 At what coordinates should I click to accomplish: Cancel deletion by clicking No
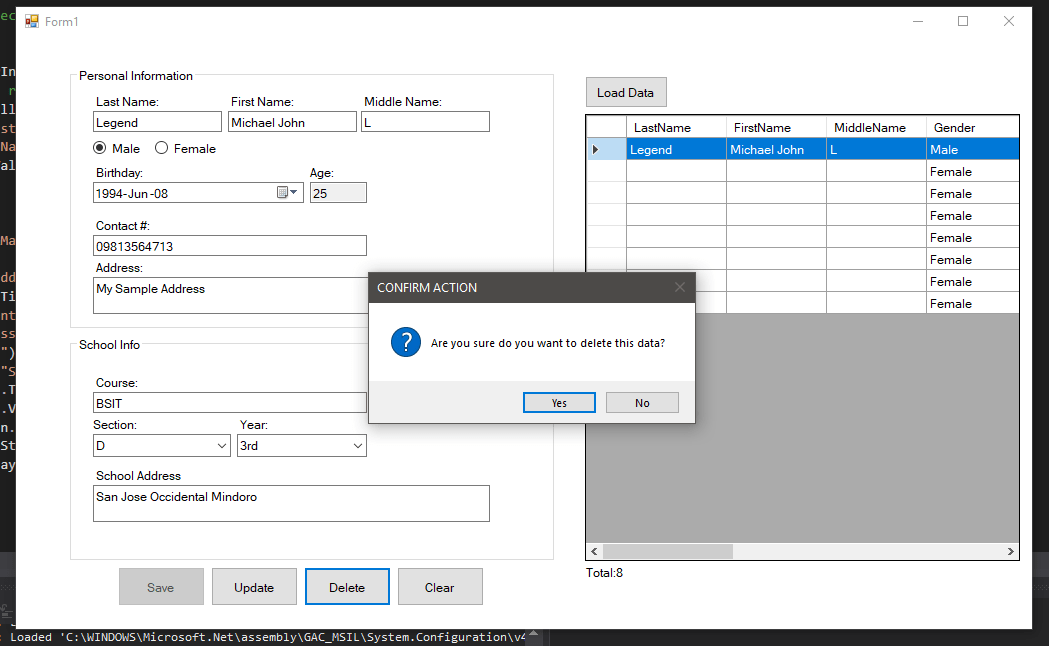(641, 402)
